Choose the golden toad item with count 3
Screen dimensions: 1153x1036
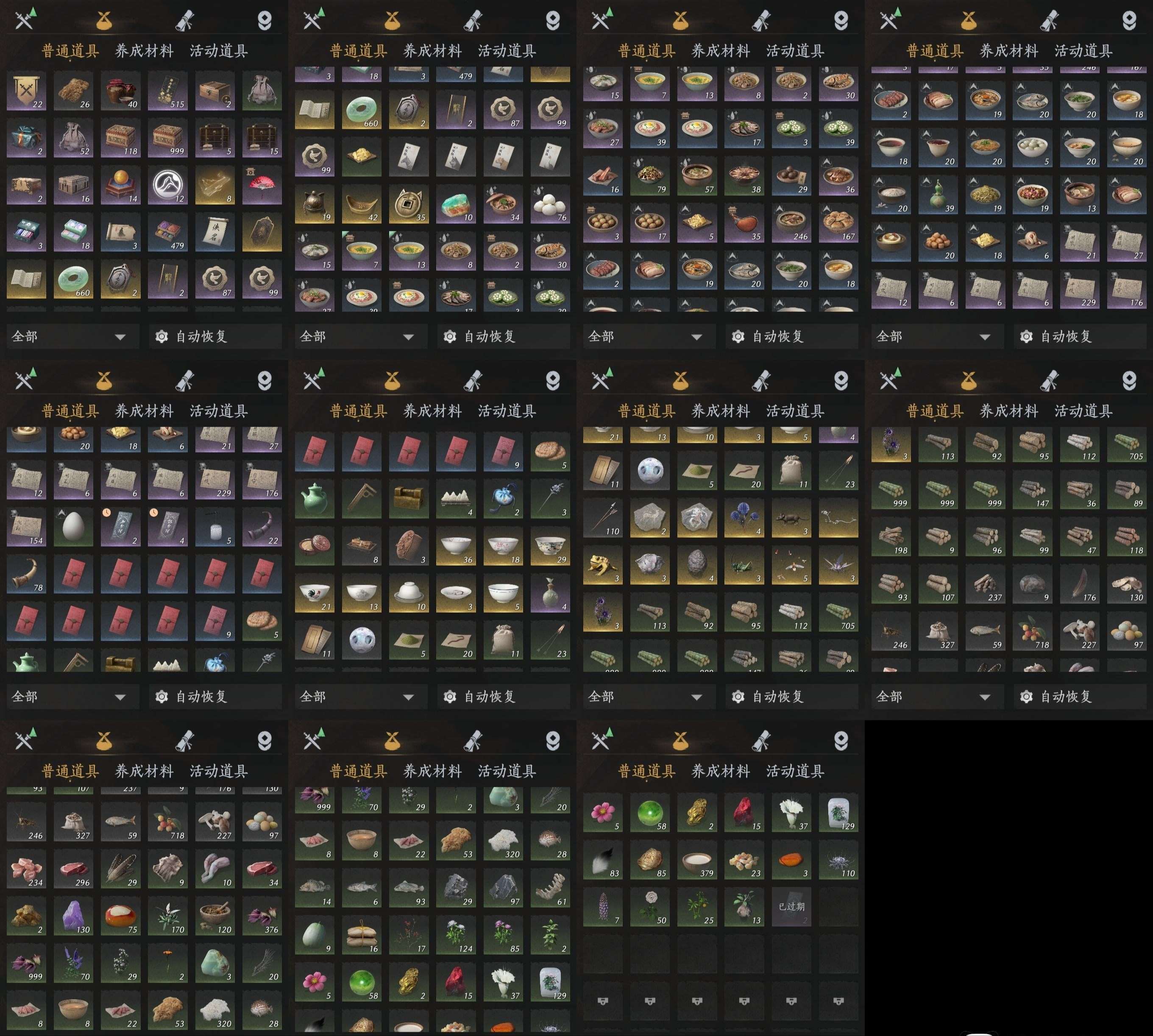603,565
